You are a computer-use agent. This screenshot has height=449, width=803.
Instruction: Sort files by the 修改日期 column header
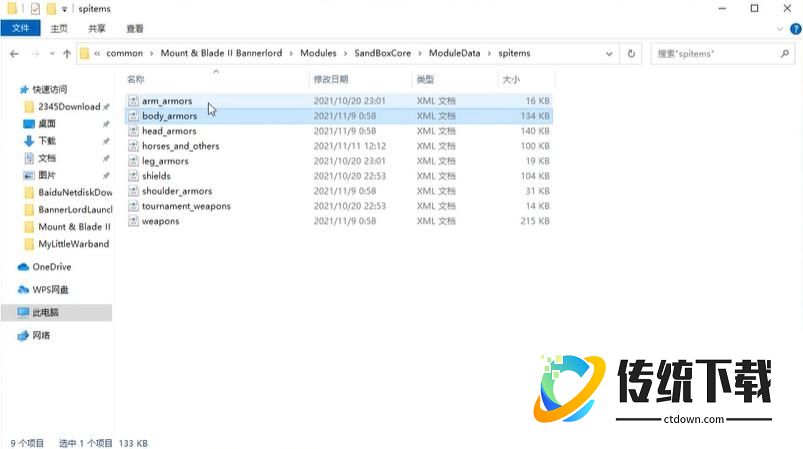click(x=331, y=79)
